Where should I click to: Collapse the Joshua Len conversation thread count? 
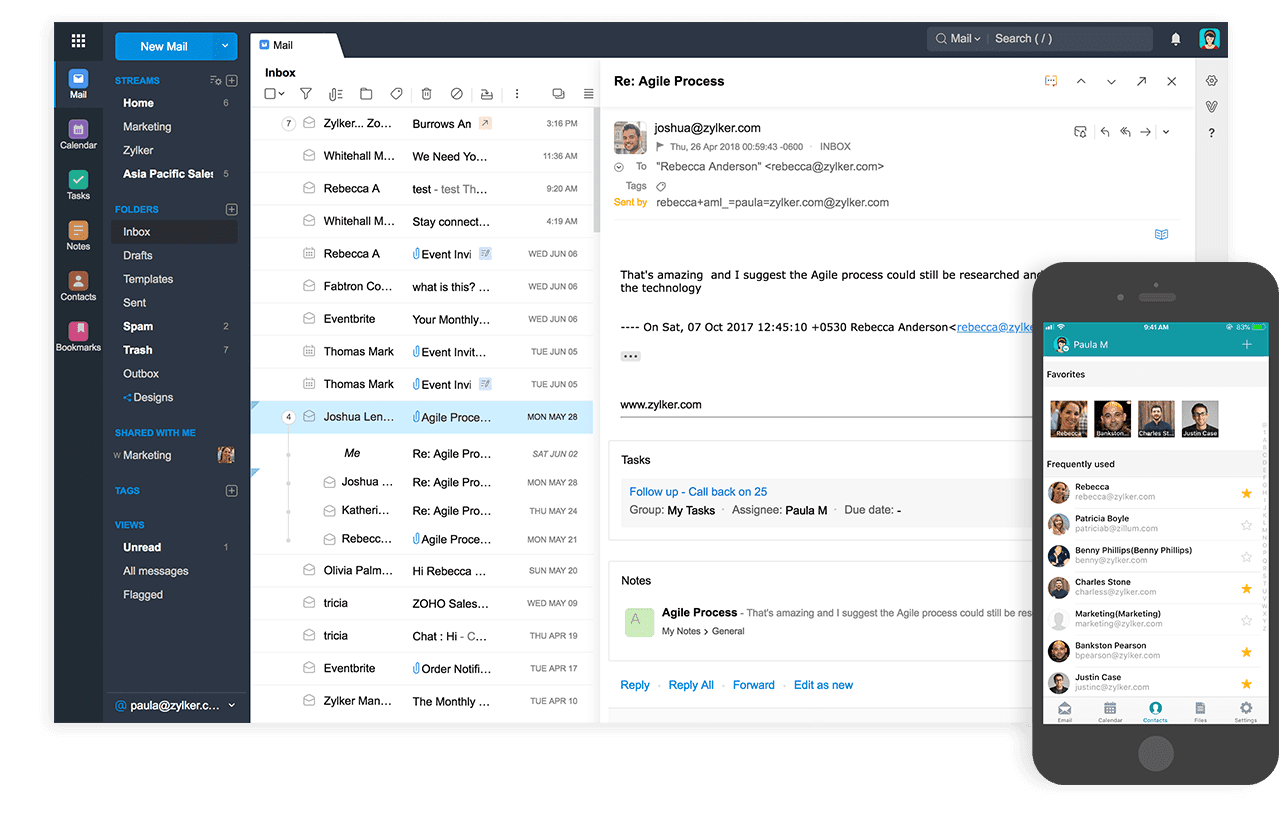pos(288,417)
